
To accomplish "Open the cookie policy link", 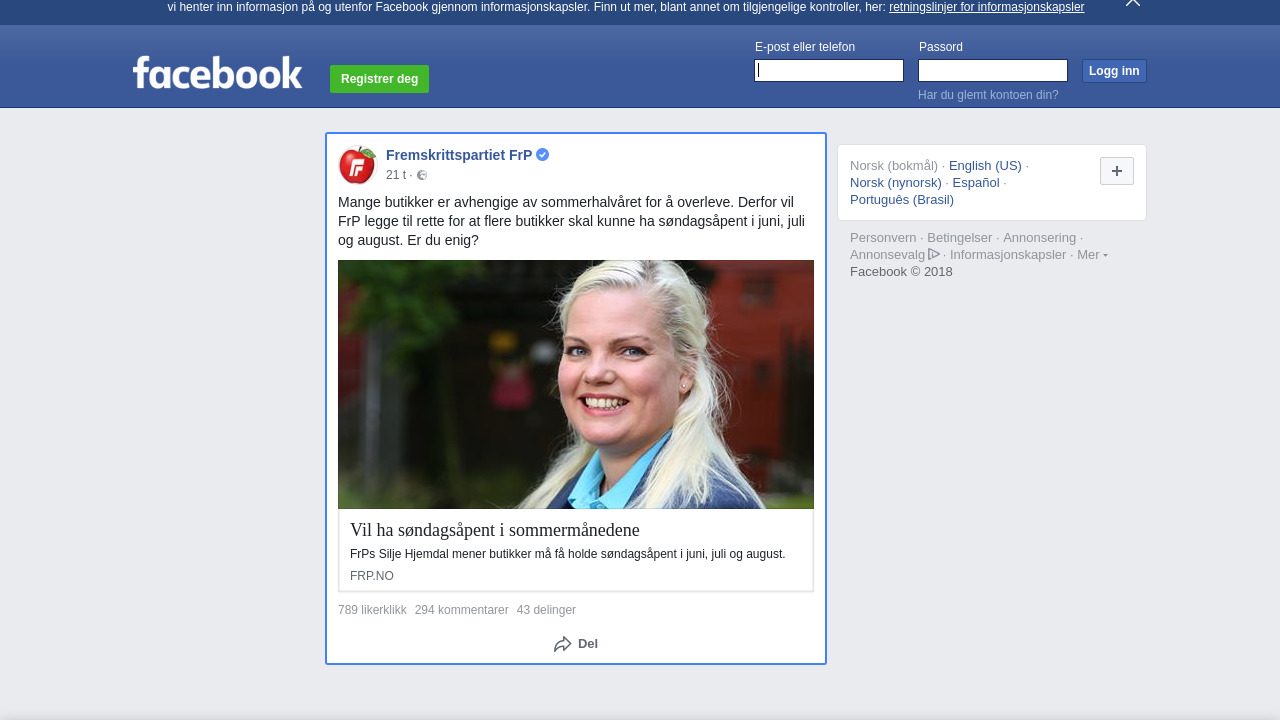I will click(x=986, y=7).
